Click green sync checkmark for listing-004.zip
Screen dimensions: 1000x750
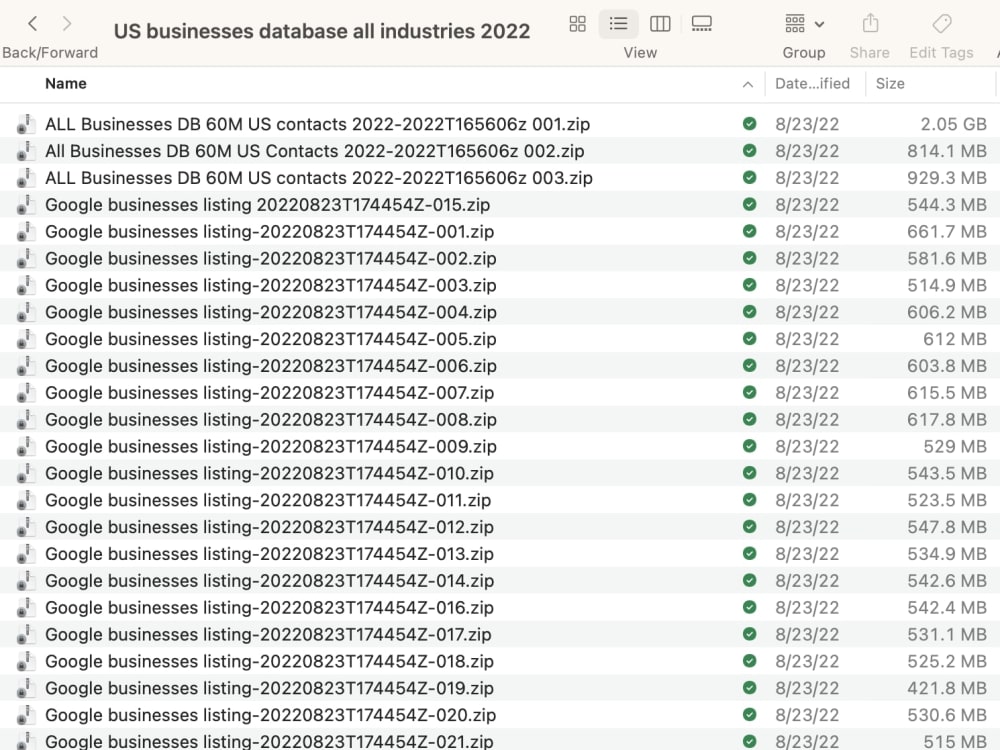750,312
